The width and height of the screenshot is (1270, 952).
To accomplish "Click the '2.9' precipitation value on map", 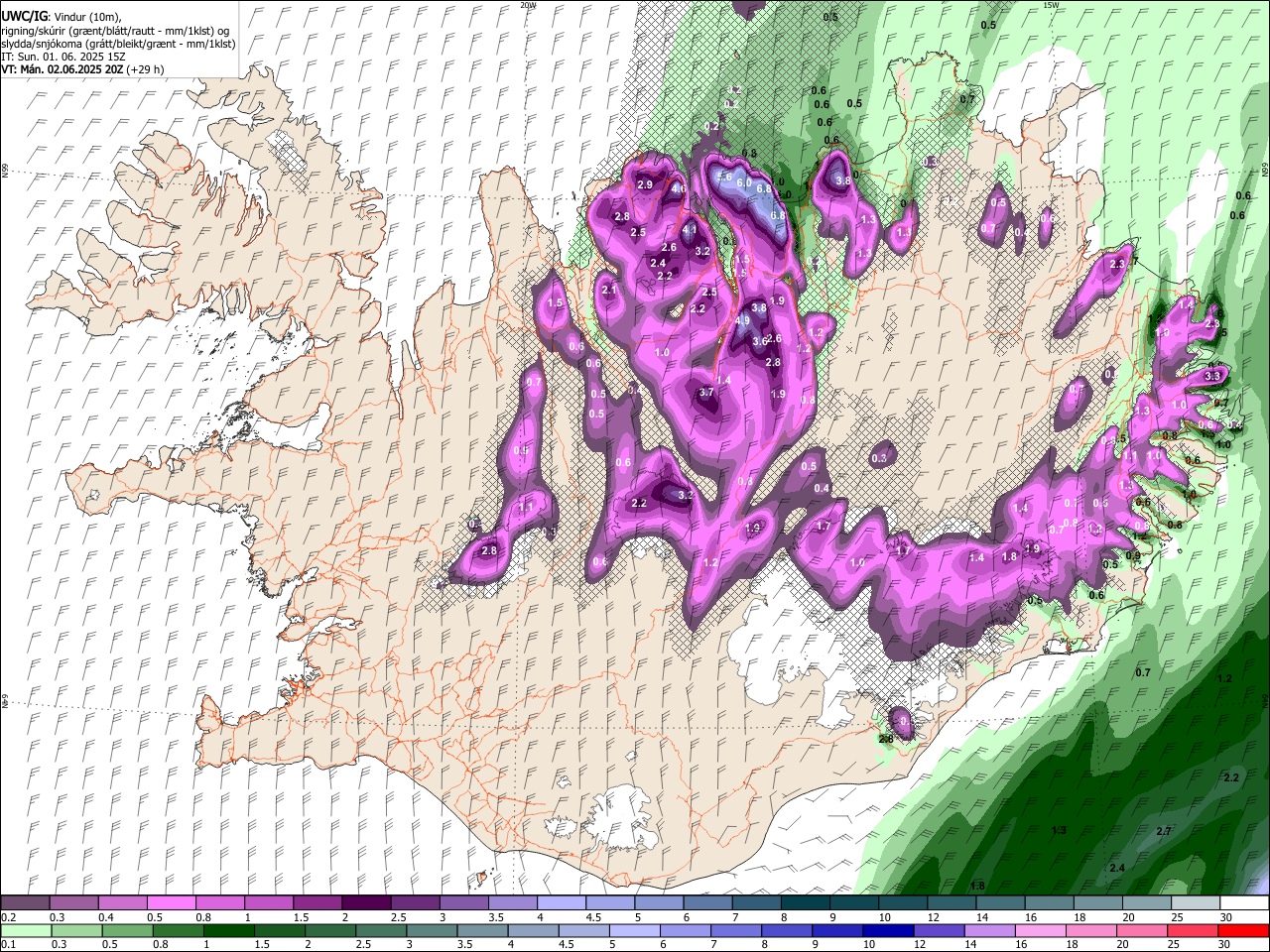I will pos(645,184).
